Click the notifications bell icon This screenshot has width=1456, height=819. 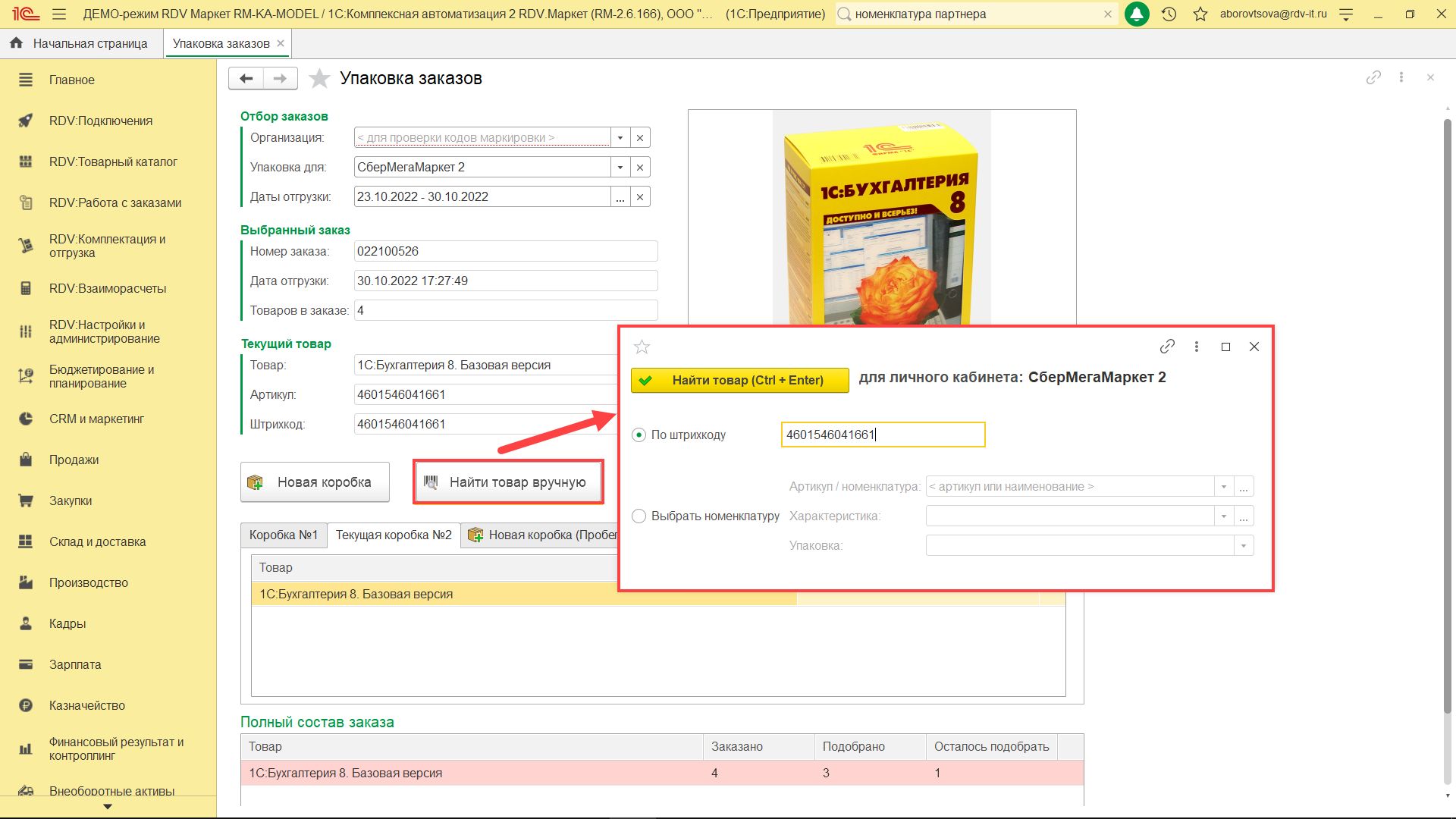pyautogui.click(x=1136, y=14)
